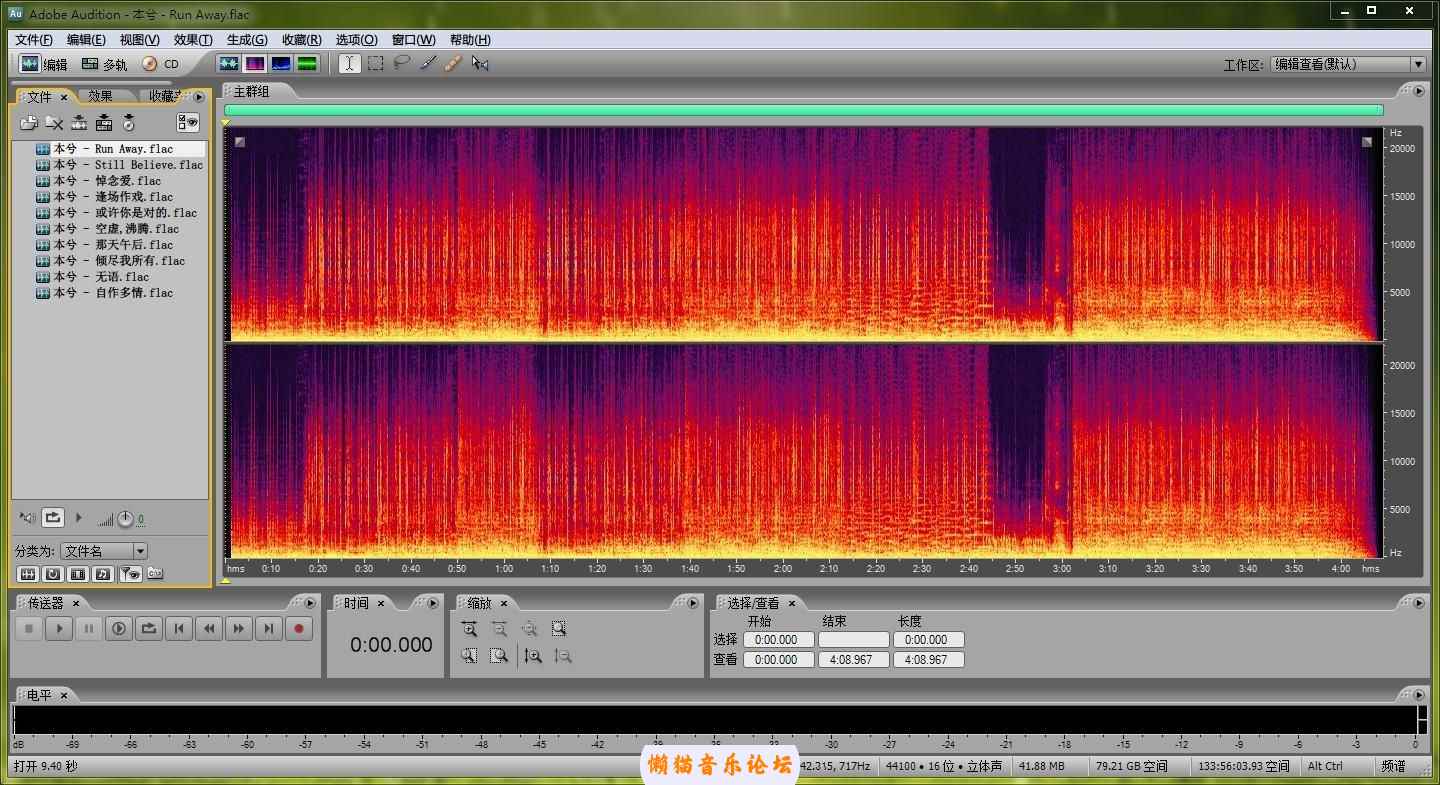
Task: Switch to spectral phase display
Action: [x=307, y=63]
